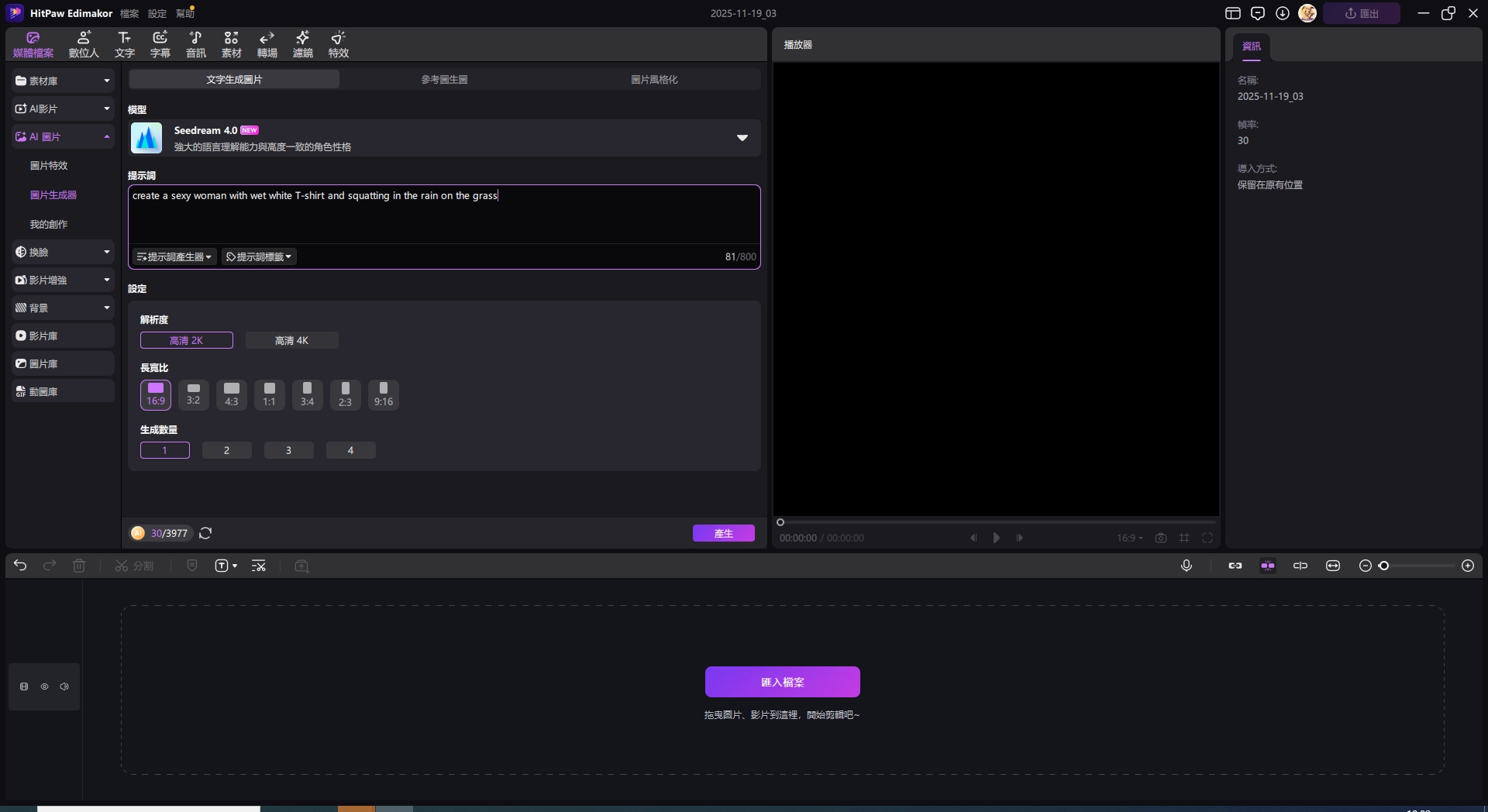Open the 濾鏡 filters panel

click(x=303, y=44)
